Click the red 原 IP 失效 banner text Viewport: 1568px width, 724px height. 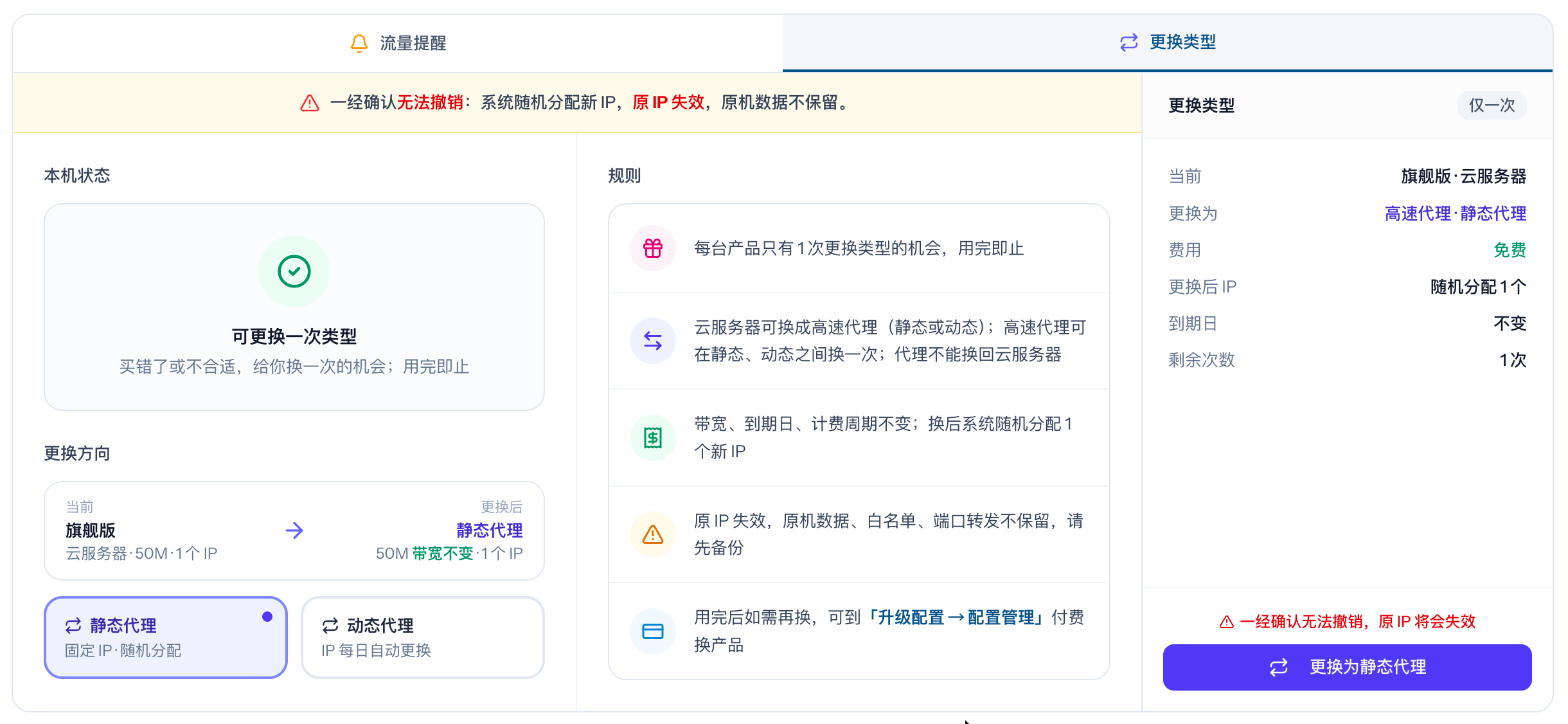(x=668, y=103)
